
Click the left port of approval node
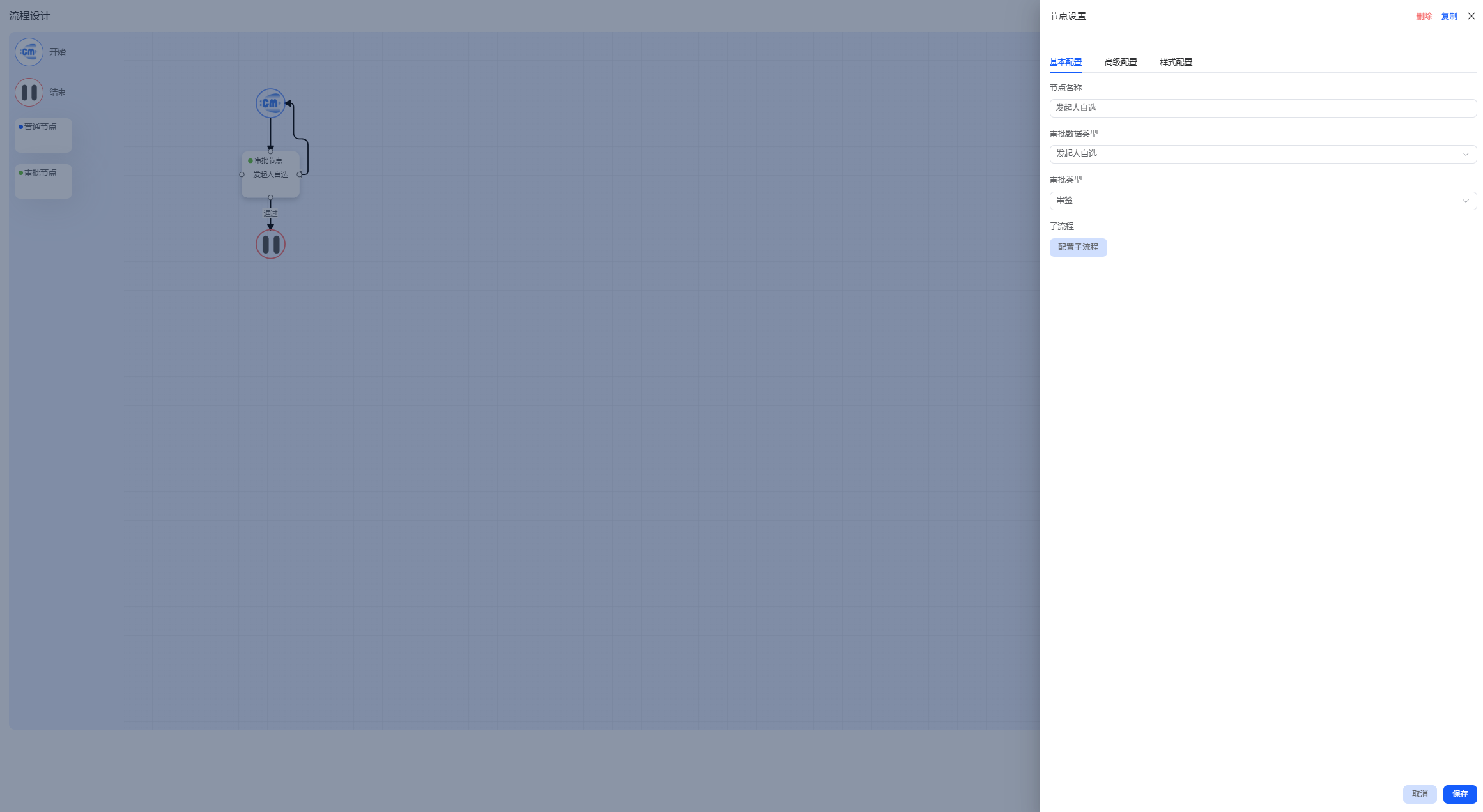pos(242,174)
